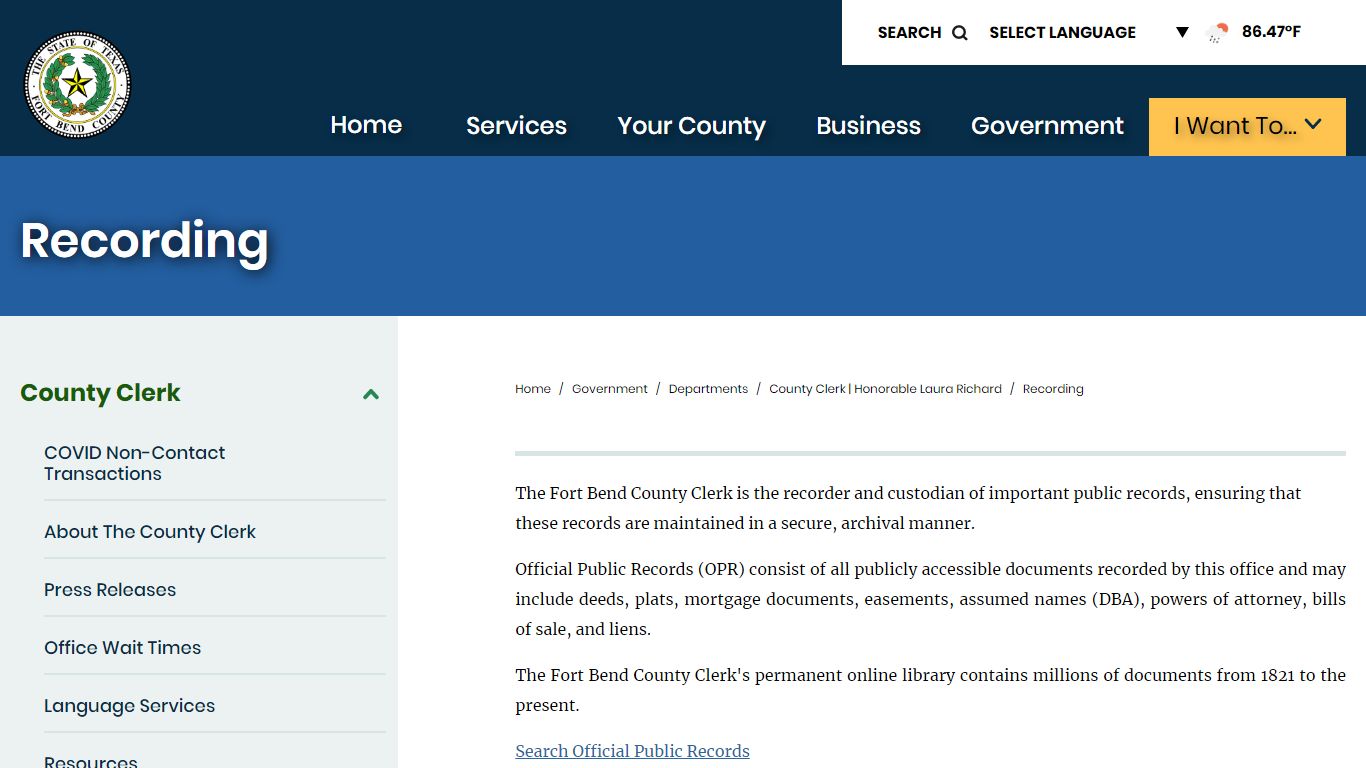The height and width of the screenshot is (768, 1366).
Task: Click the language dropdown arrow
Action: tap(1182, 33)
